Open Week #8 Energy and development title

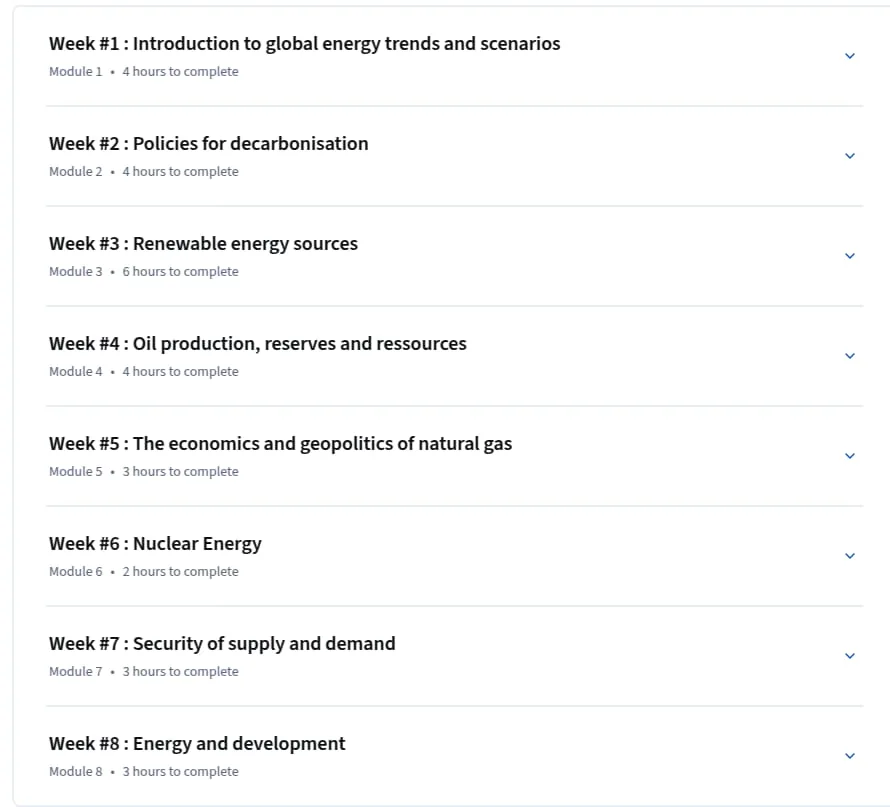point(197,743)
